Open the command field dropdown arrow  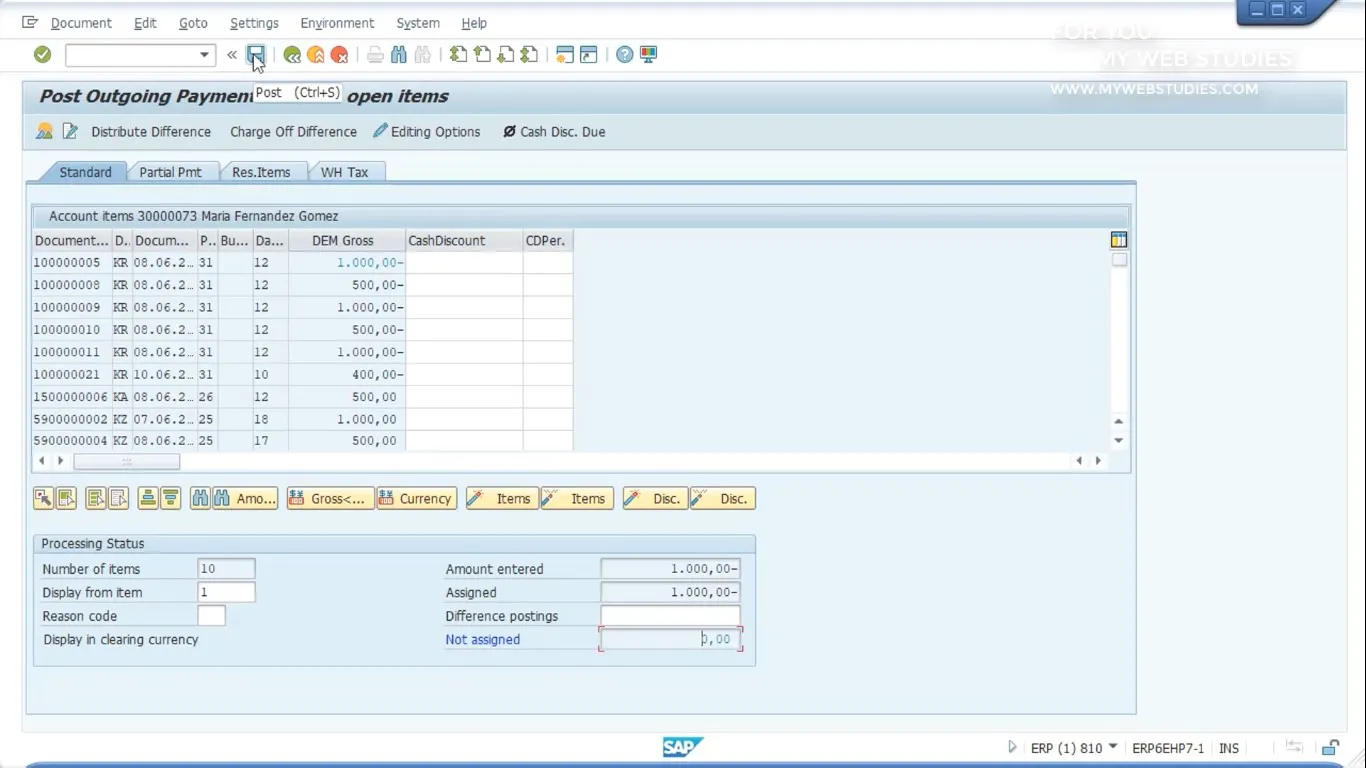pos(204,55)
